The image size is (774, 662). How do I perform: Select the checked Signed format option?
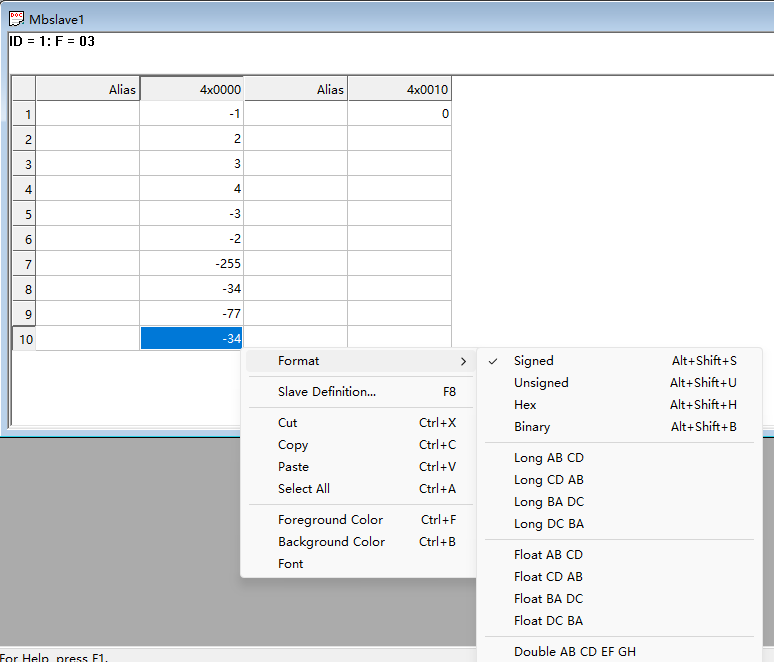(533, 361)
